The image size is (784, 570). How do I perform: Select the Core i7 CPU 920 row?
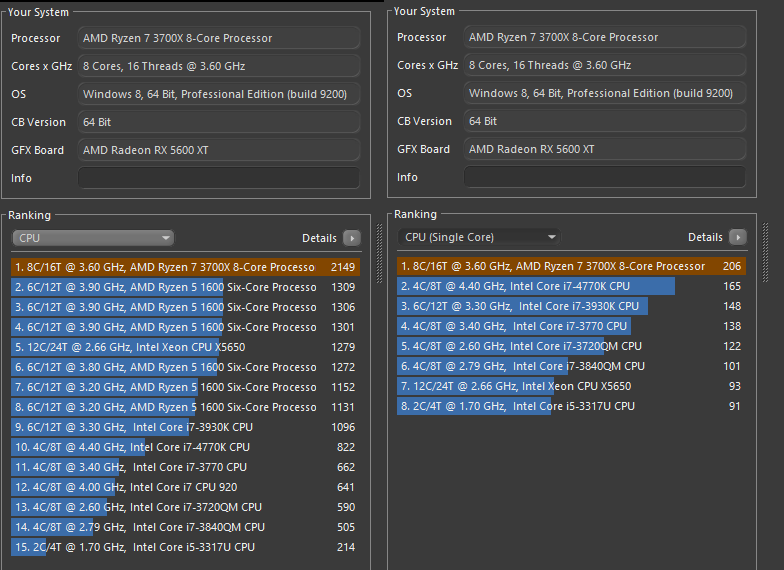[x=185, y=487]
